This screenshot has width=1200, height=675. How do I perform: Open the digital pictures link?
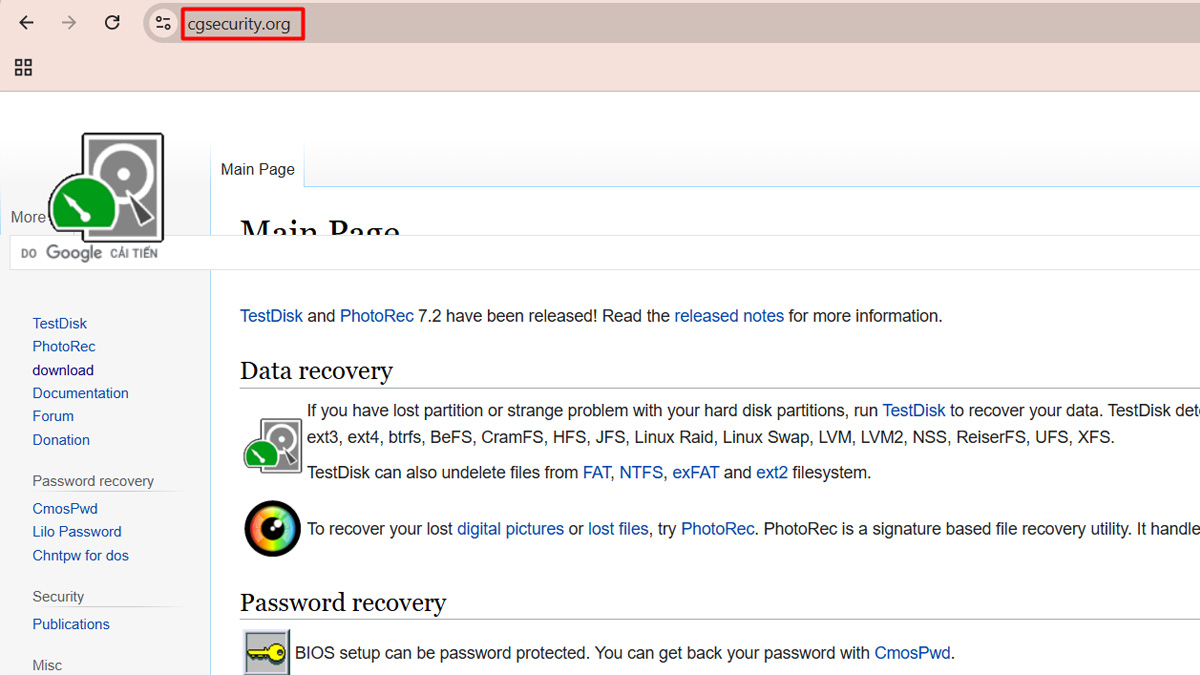(511, 529)
